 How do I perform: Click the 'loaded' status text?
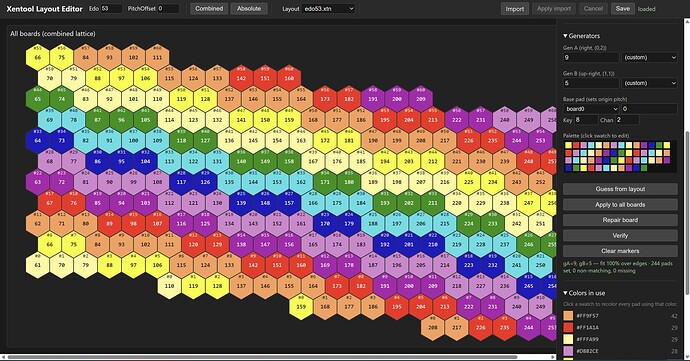click(646, 9)
